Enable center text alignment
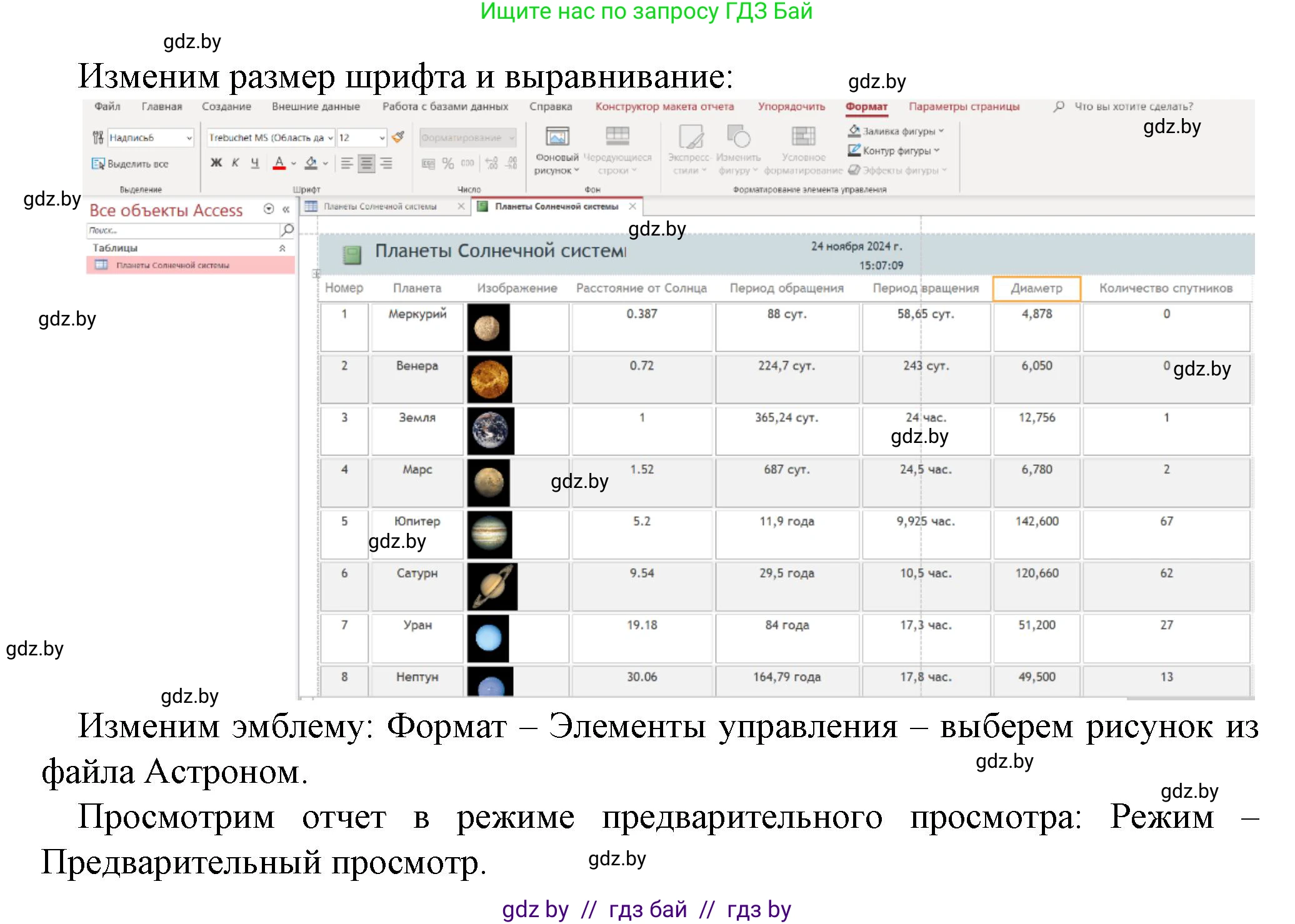This screenshot has height=924, width=1295. (366, 163)
